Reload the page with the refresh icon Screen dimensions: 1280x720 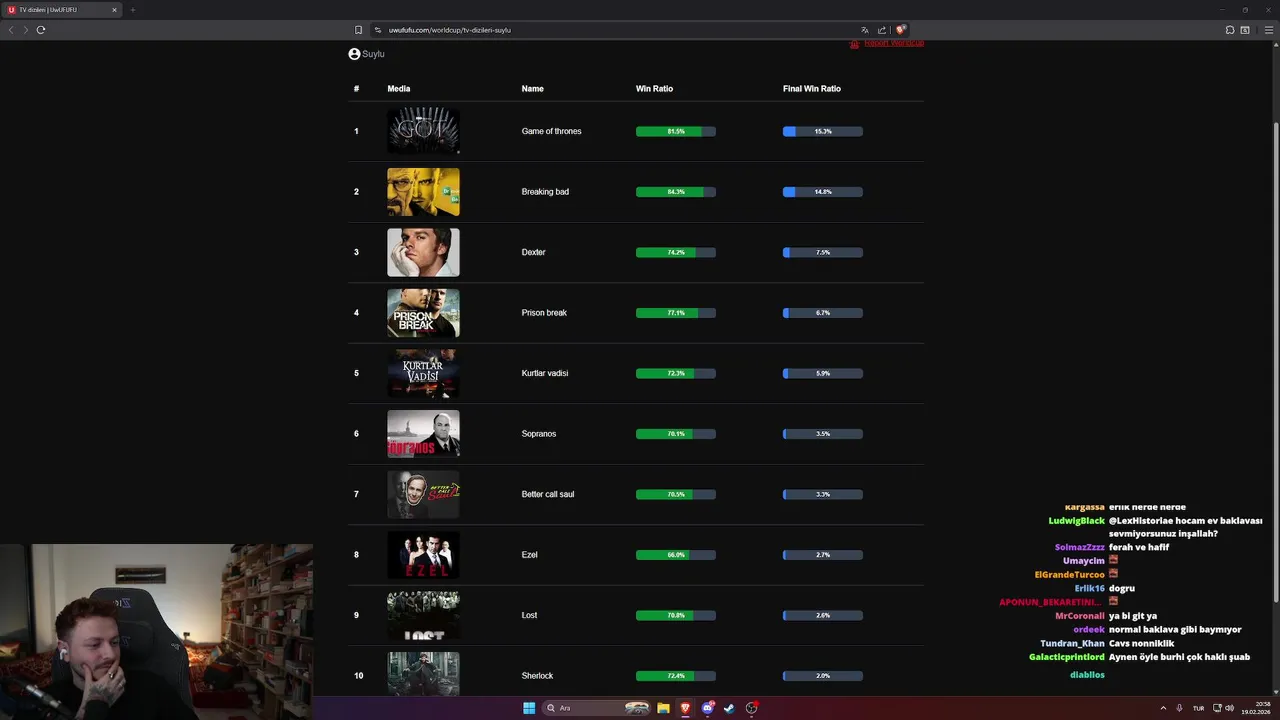tap(41, 30)
